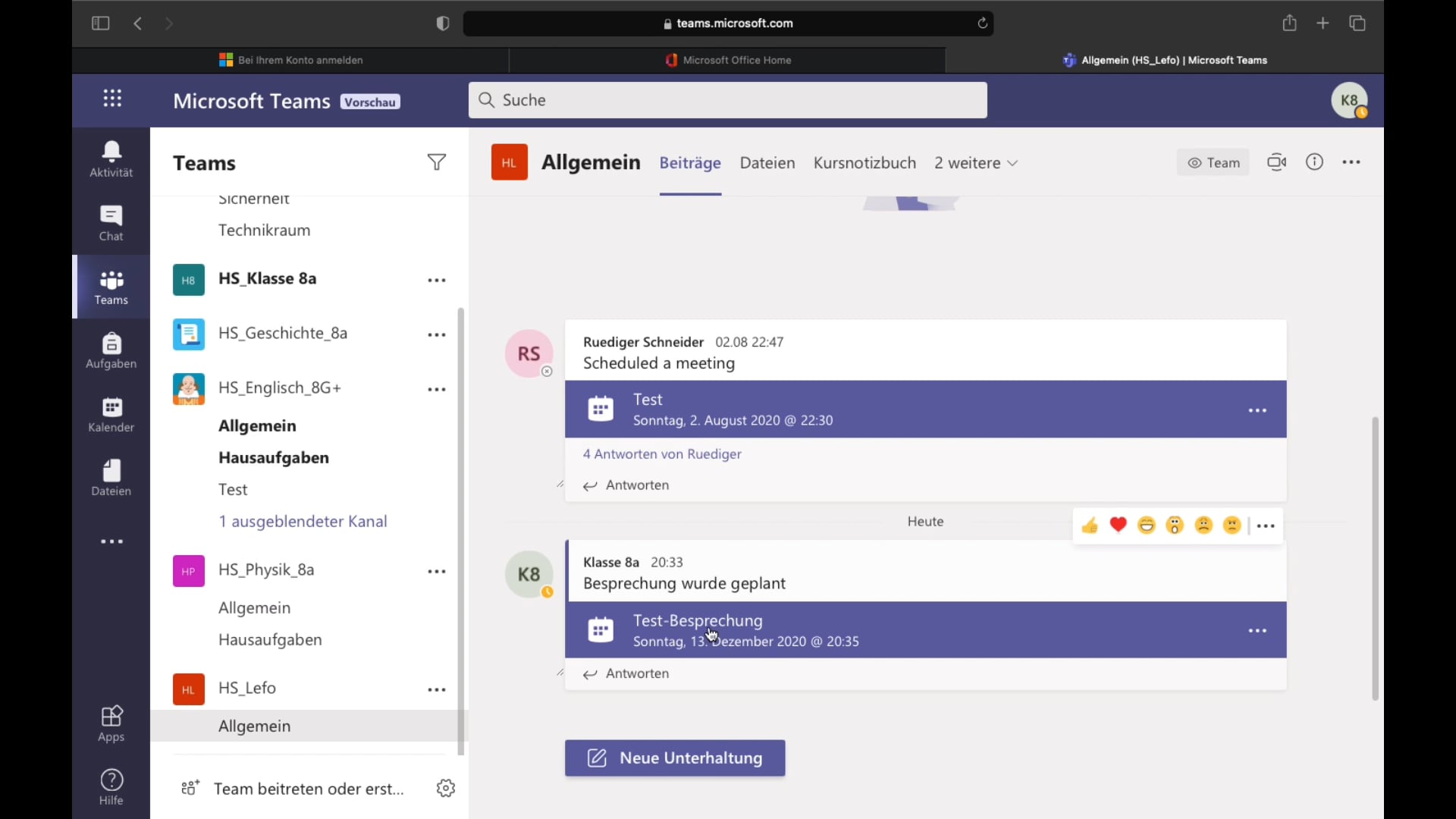
Task: Open more options for HS_Englisch_8G+
Action: pos(437,389)
